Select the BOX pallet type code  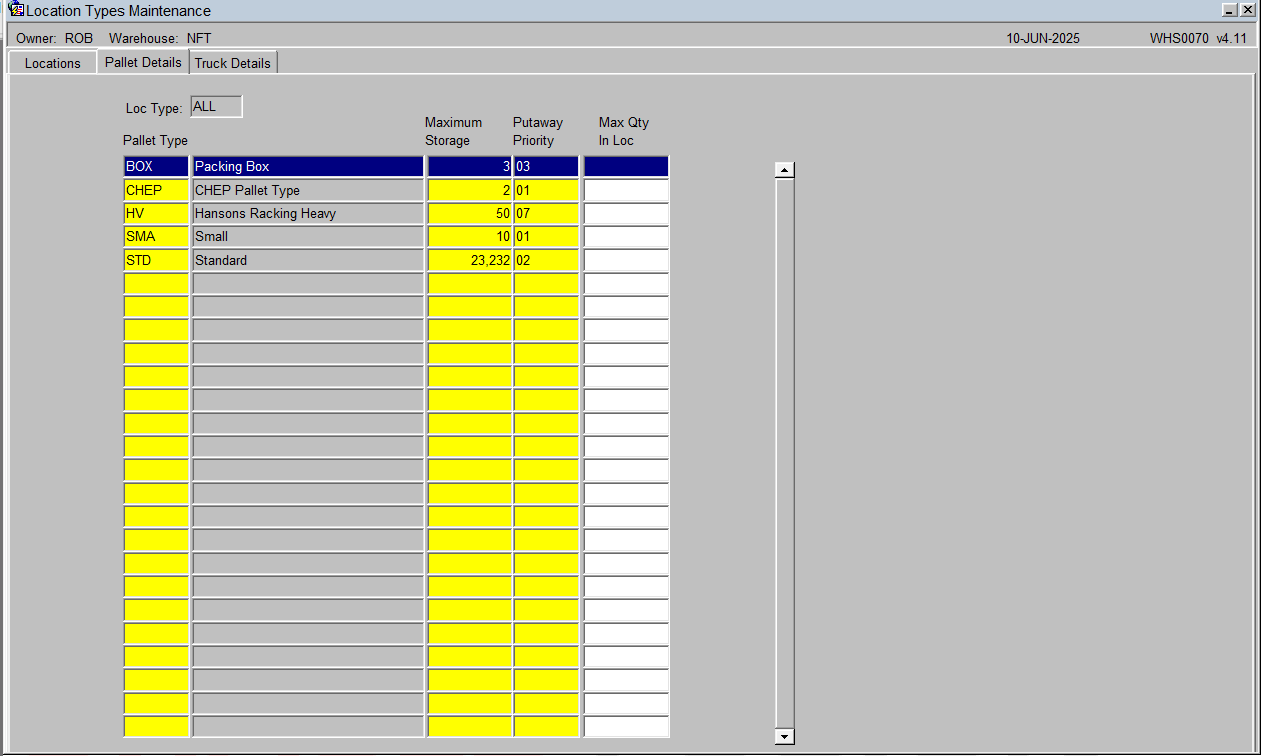(156, 166)
